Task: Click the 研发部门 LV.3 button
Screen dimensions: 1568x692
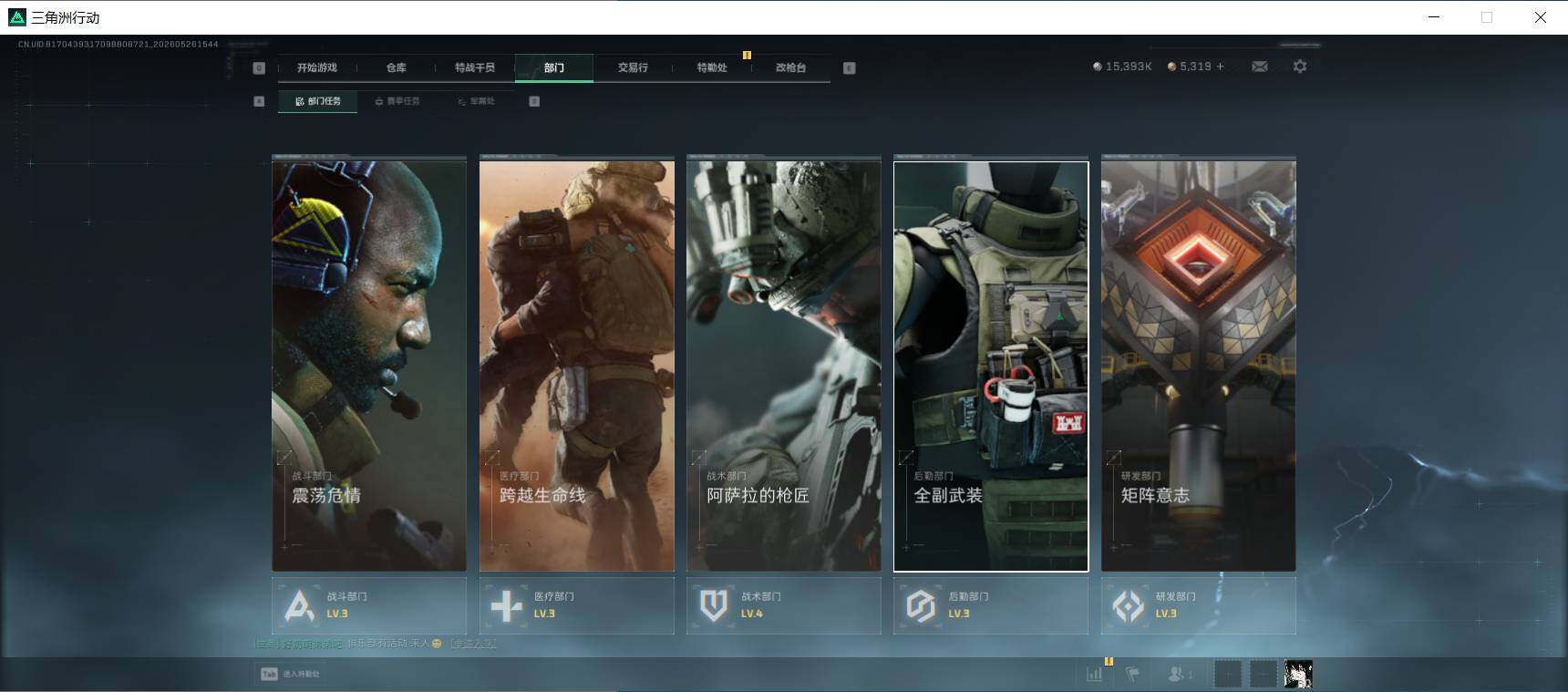Action: coord(1199,605)
